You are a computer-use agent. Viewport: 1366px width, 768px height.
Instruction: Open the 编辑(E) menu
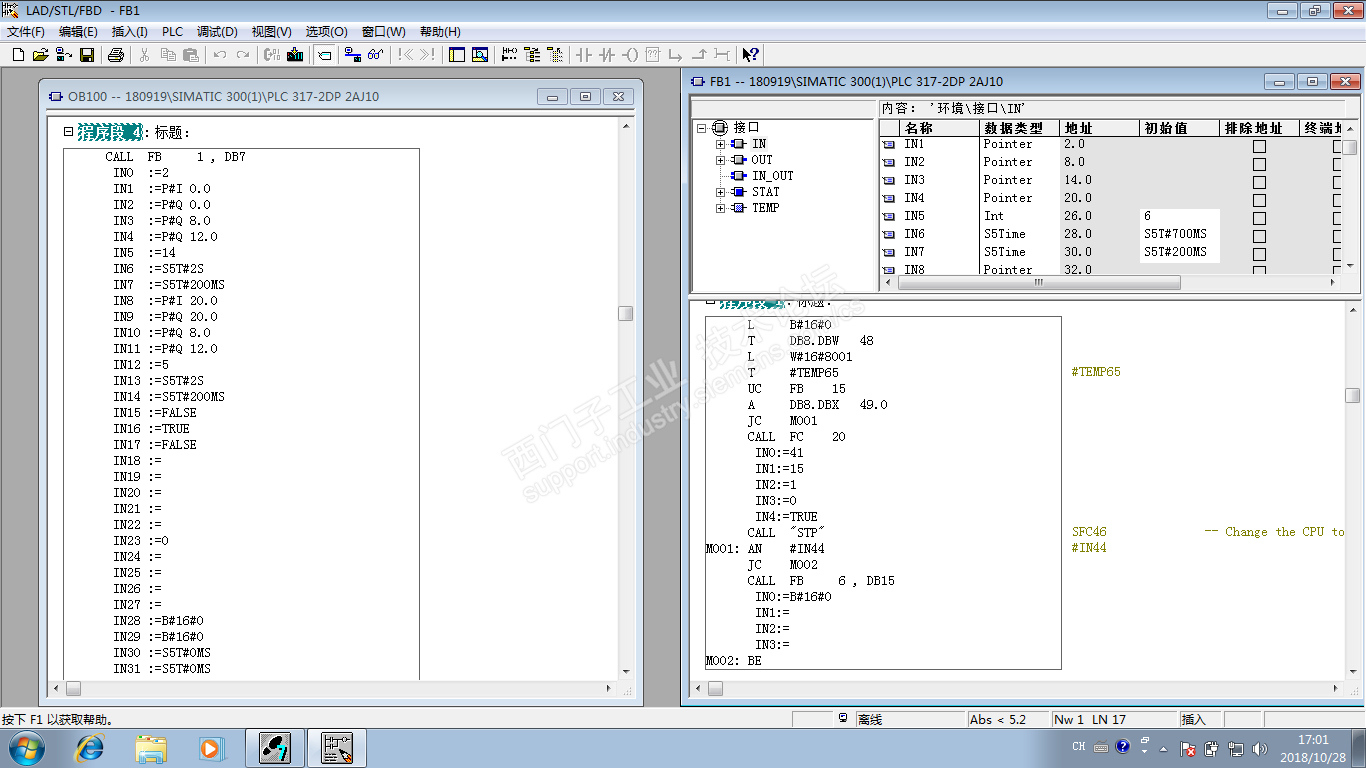(78, 32)
